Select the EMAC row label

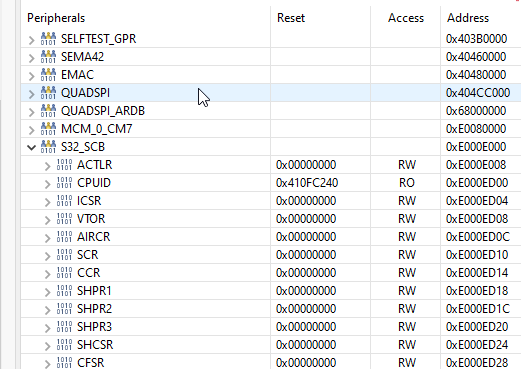coord(77,75)
